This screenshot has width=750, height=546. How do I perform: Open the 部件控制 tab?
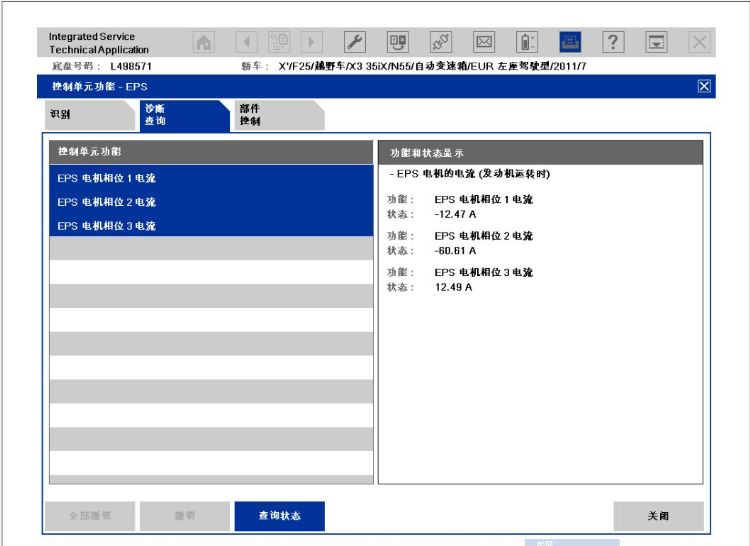click(x=280, y=115)
